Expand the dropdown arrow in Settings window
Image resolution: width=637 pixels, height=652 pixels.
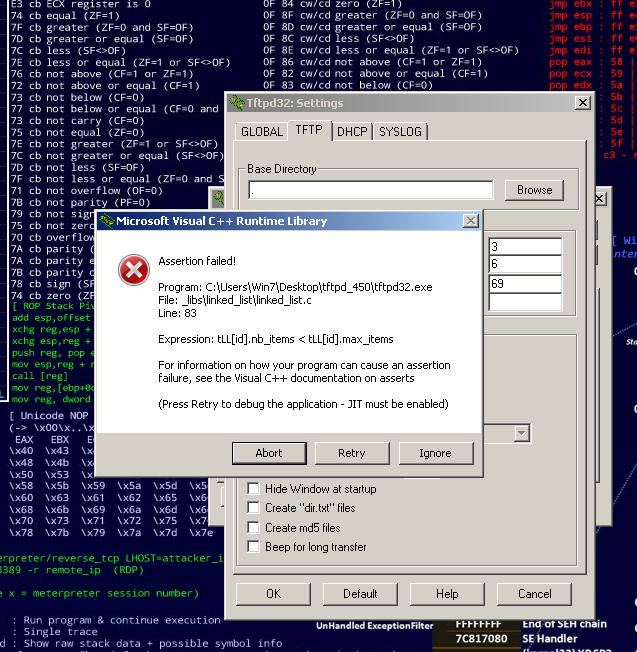point(521,433)
